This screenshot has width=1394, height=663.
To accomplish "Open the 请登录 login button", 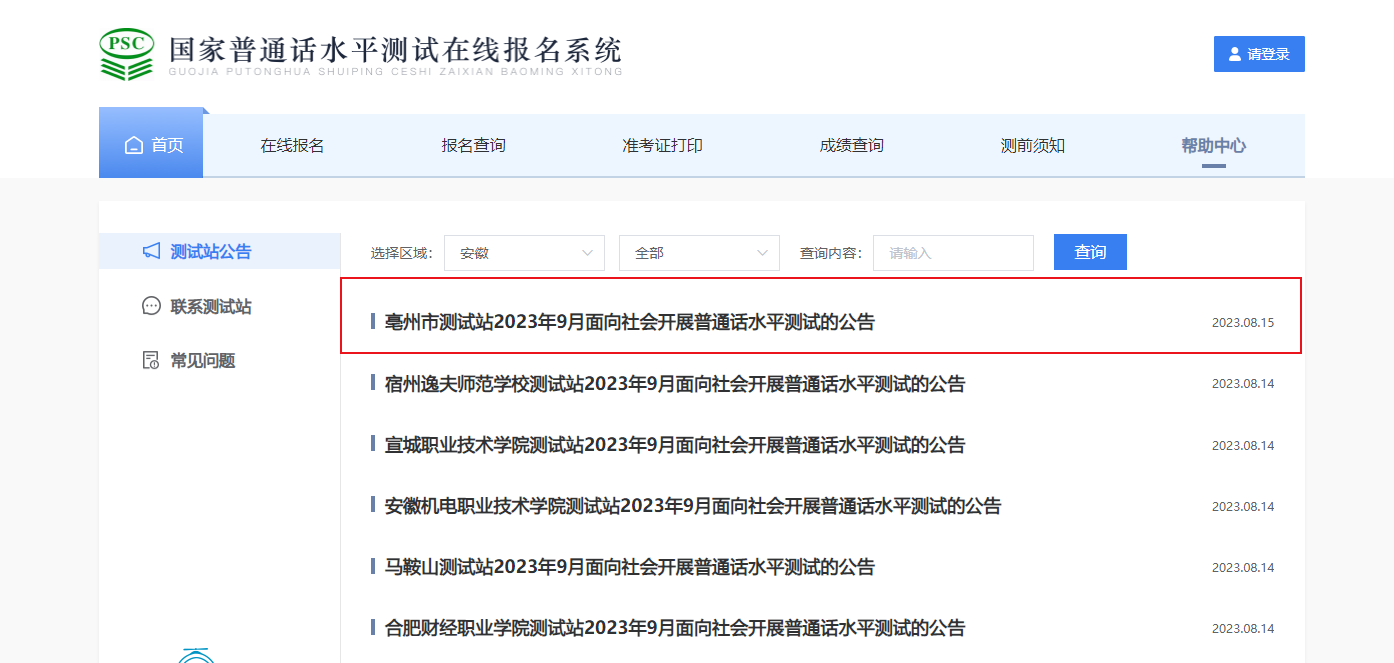I will tap(1259, 54).
